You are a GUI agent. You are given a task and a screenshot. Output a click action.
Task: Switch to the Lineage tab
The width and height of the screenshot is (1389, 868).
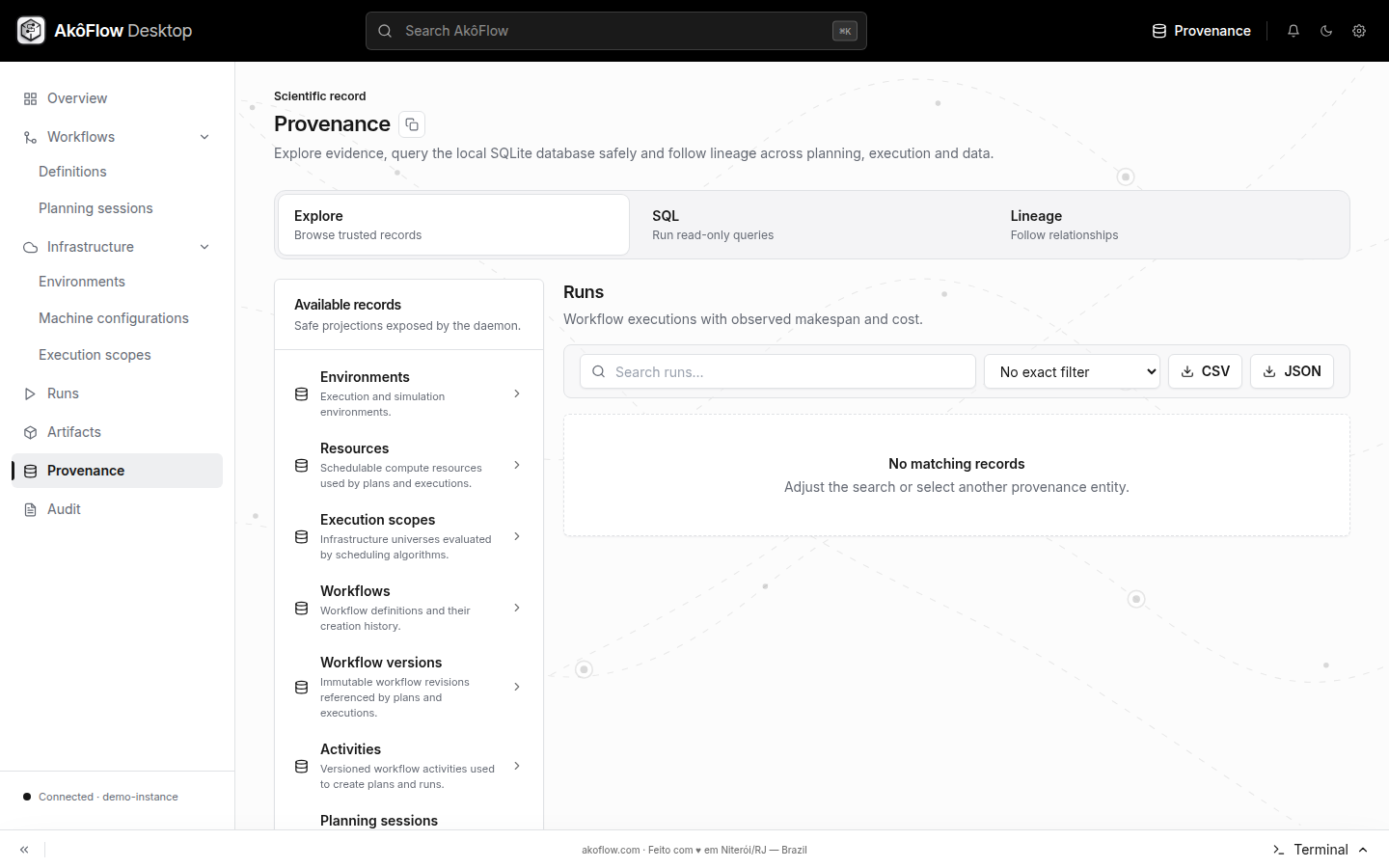1170,225
